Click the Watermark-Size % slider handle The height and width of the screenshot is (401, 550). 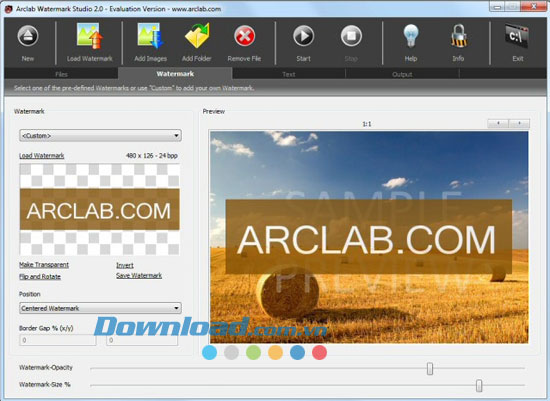479,385
